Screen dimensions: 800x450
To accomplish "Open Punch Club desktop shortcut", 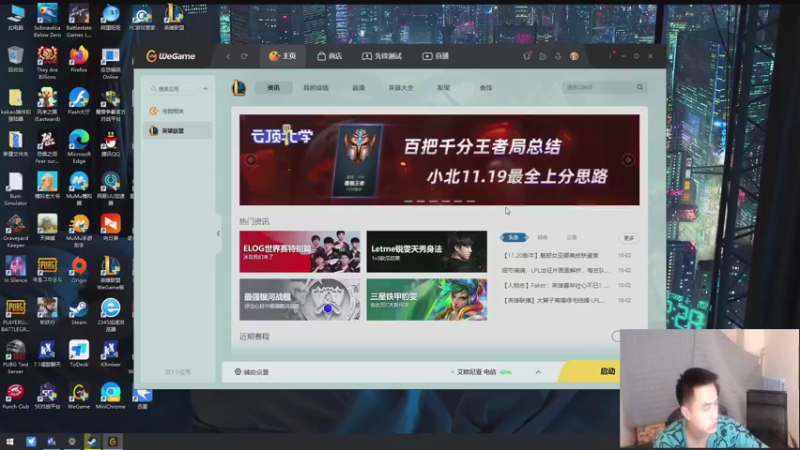I will pos(15,396).
